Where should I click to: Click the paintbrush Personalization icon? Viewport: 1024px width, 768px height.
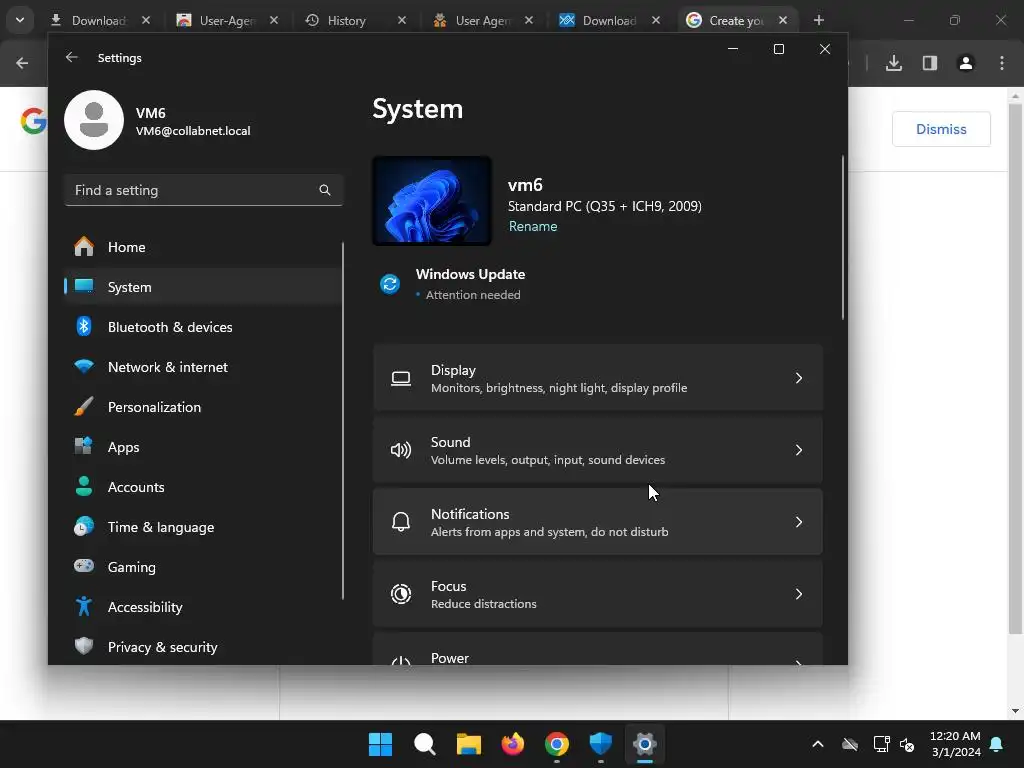84,407
